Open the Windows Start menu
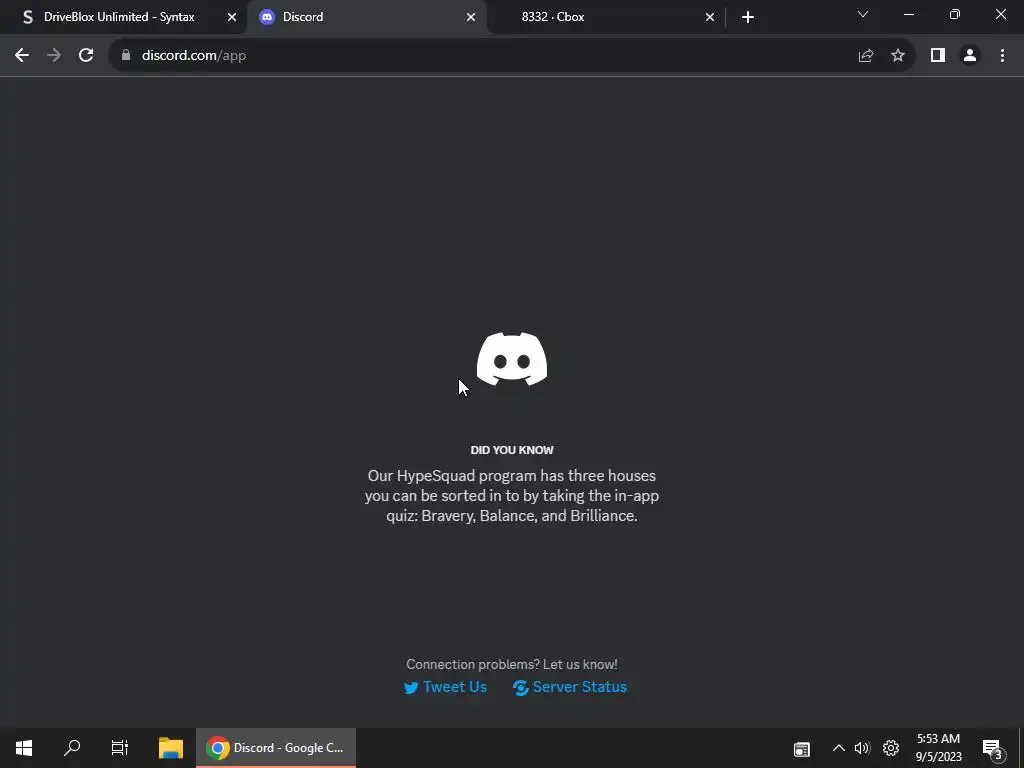 coord(24,748)
